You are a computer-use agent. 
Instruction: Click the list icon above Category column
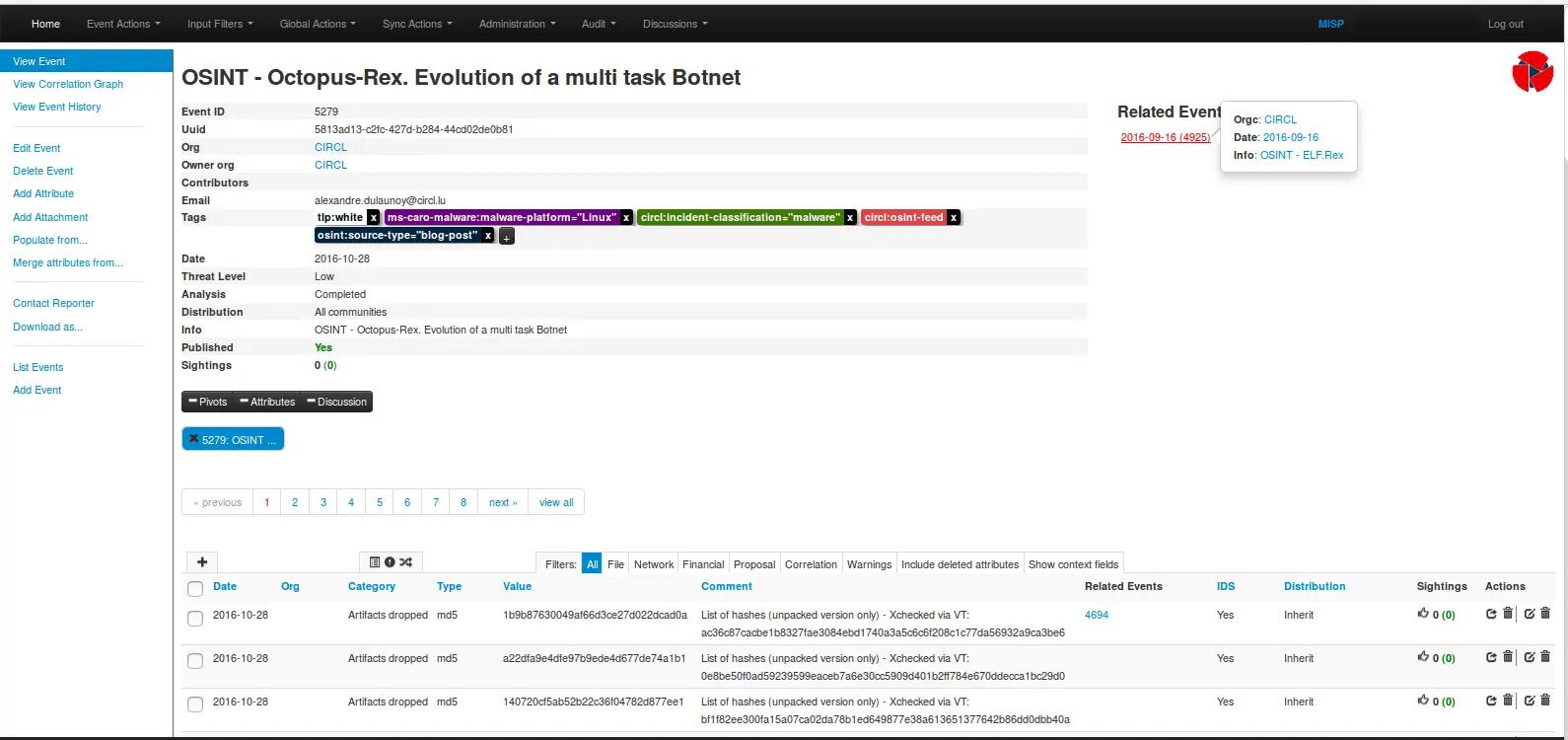click(375, 562)
